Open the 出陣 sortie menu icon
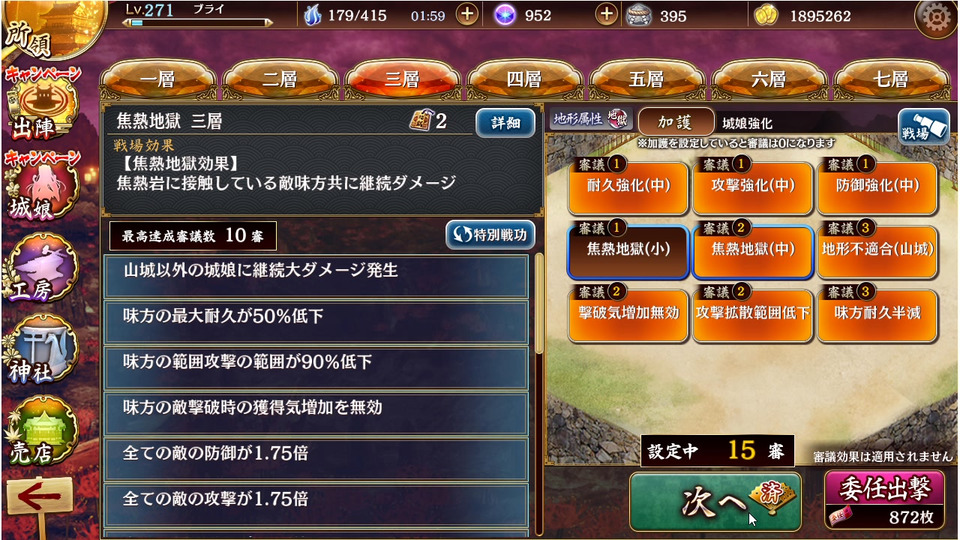The image size is (960, 540). point(42,106)
